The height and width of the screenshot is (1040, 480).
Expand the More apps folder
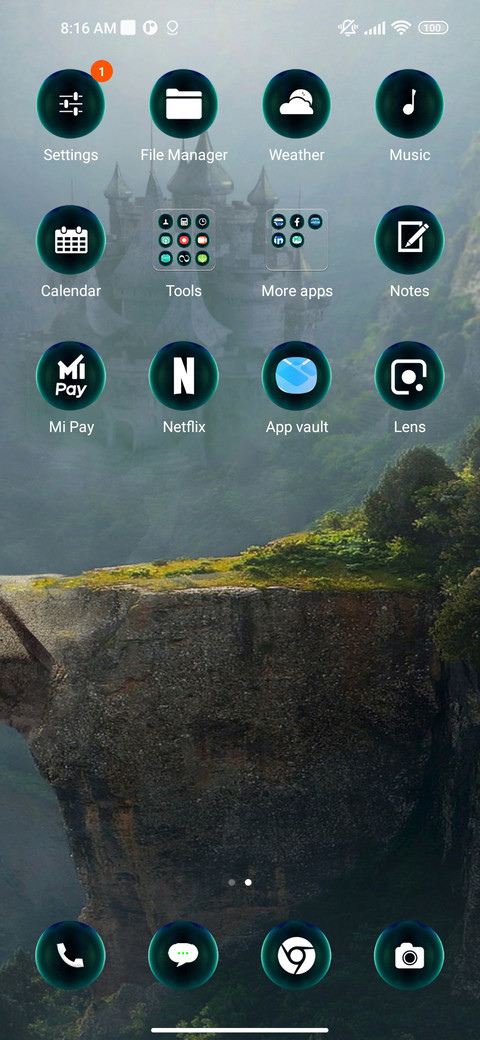(x=296, y=240)
